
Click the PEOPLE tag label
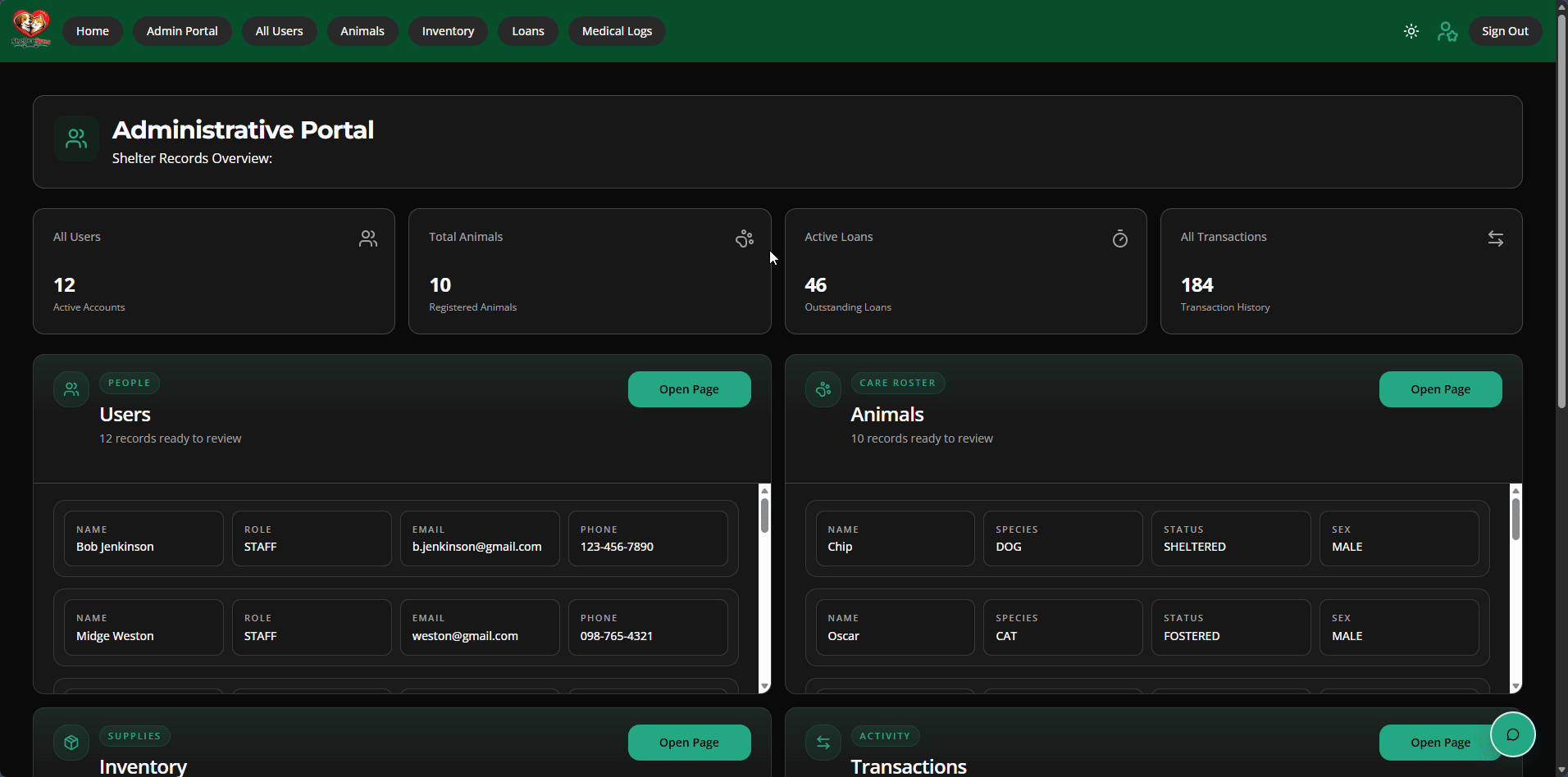click(x=130, y=383)
